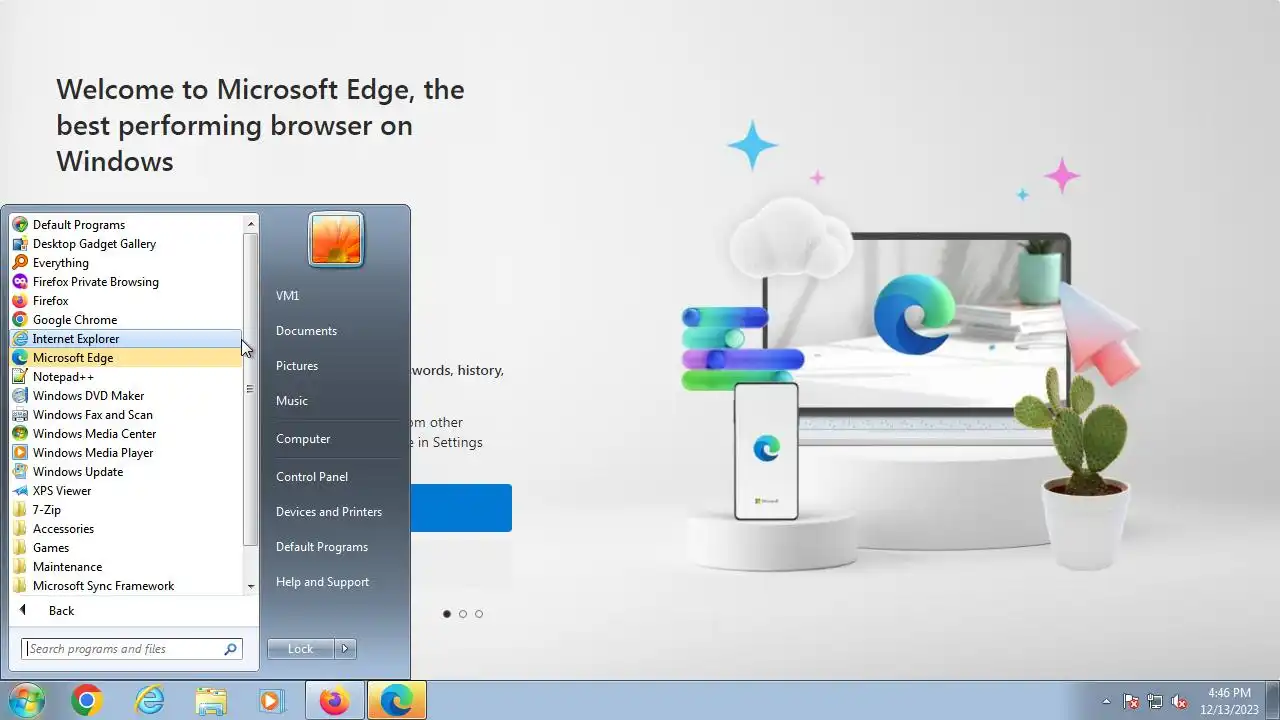Viewport: 1280px width, 720px height.
Task: Click Internet Explorer icon on the taskbar
Action: coord(149,701)
